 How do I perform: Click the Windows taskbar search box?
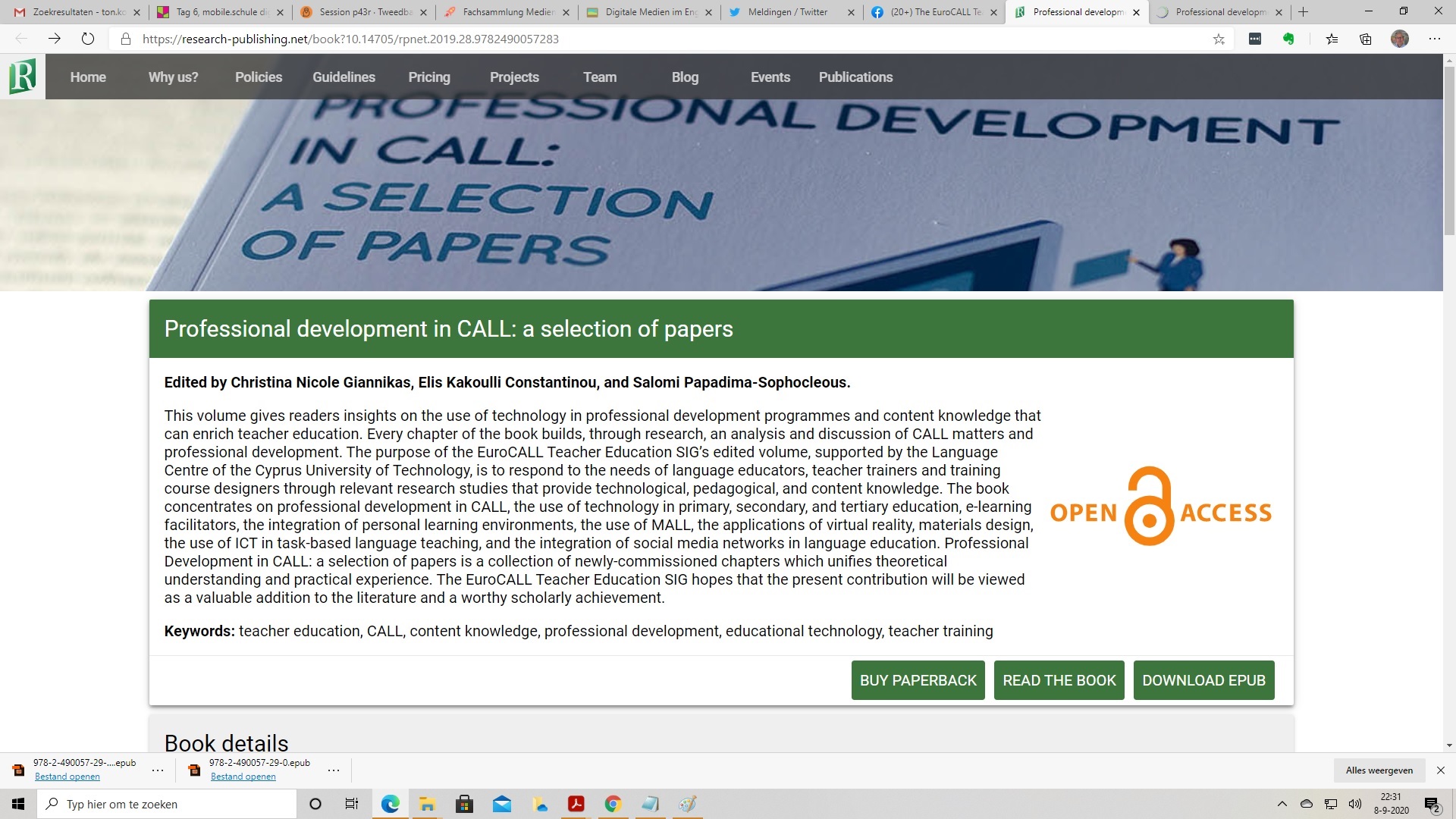click(x=167, y=804)
